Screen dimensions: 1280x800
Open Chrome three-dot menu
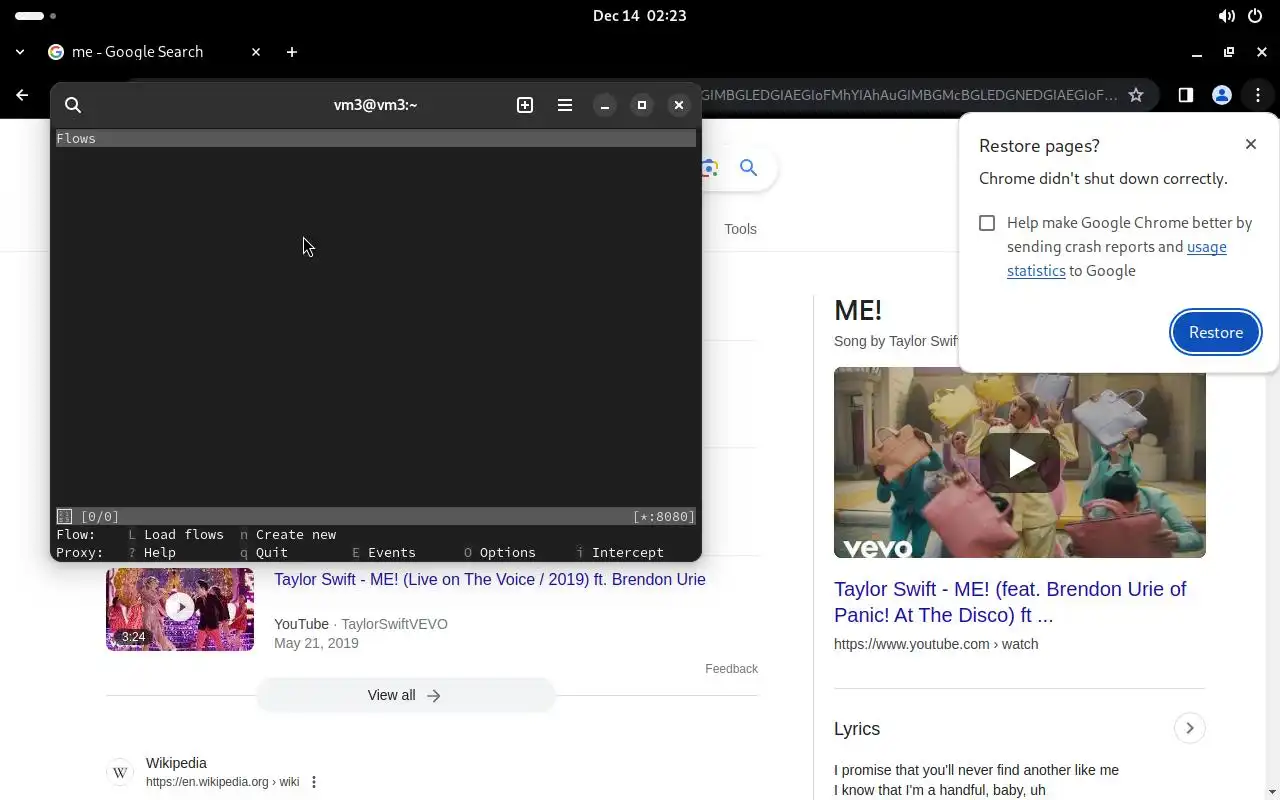pos(1258,95)
